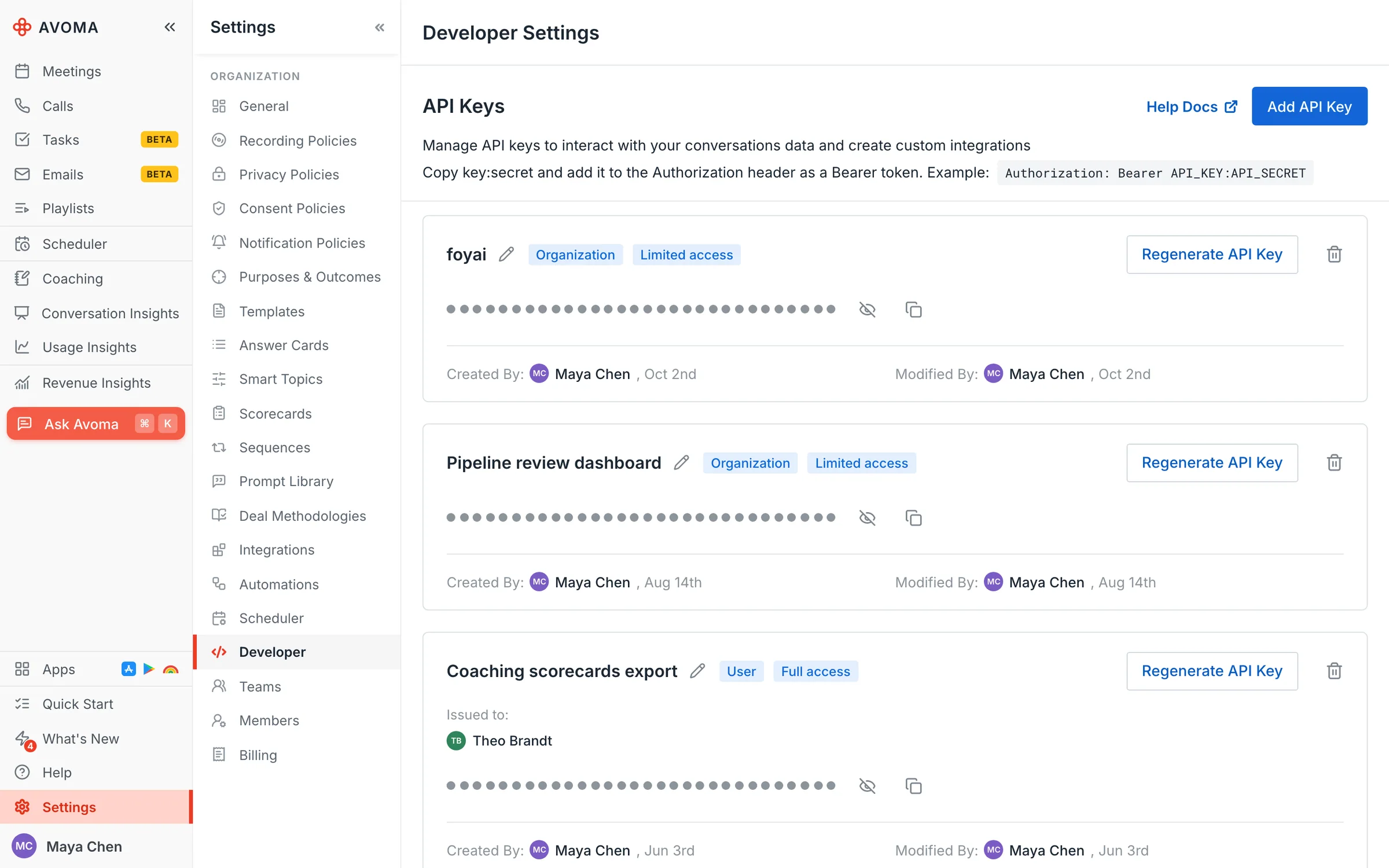Open General organization settings
1389x868 pixels.
pyautogui.click(x=296, y=106)
